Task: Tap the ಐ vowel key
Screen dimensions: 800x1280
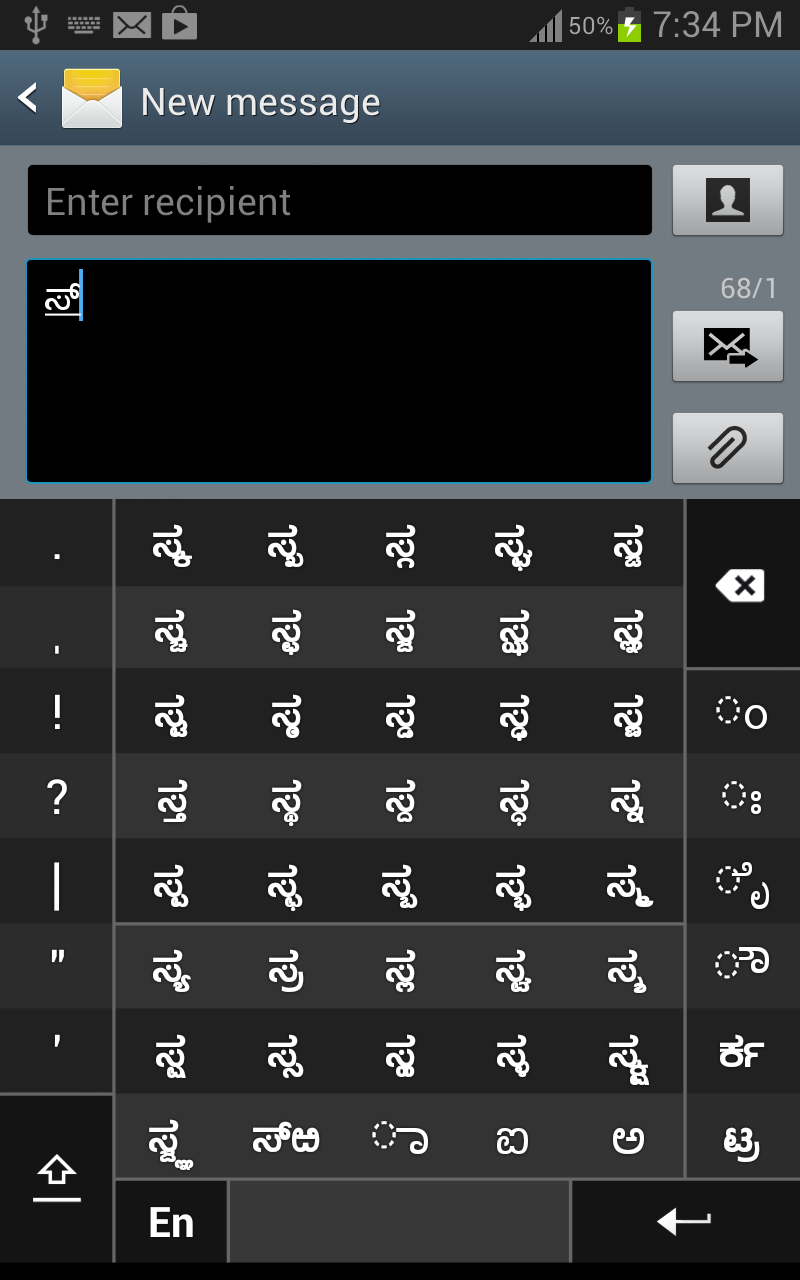Action: tap(513, 1138)
